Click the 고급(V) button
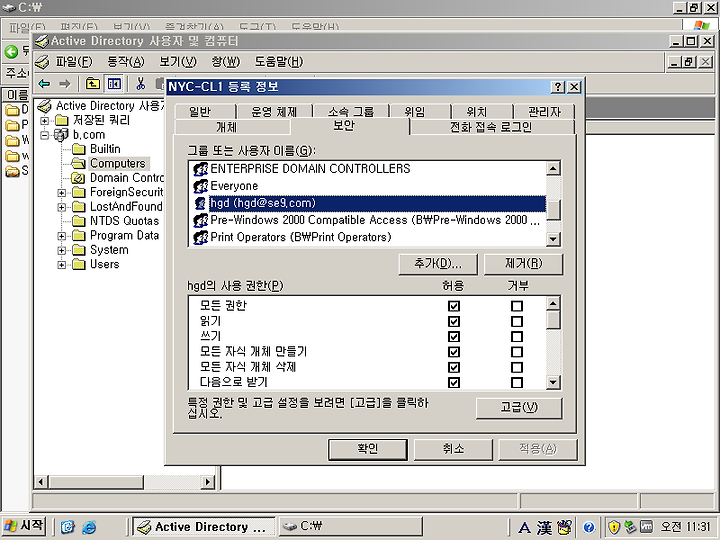 [519, 408]
